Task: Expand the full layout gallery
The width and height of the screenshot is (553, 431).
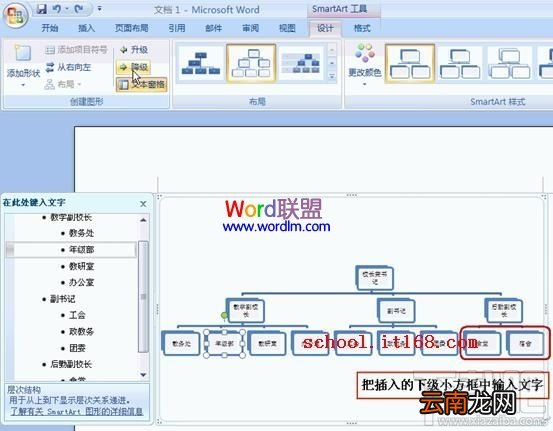Action: [x=332, y=76]
